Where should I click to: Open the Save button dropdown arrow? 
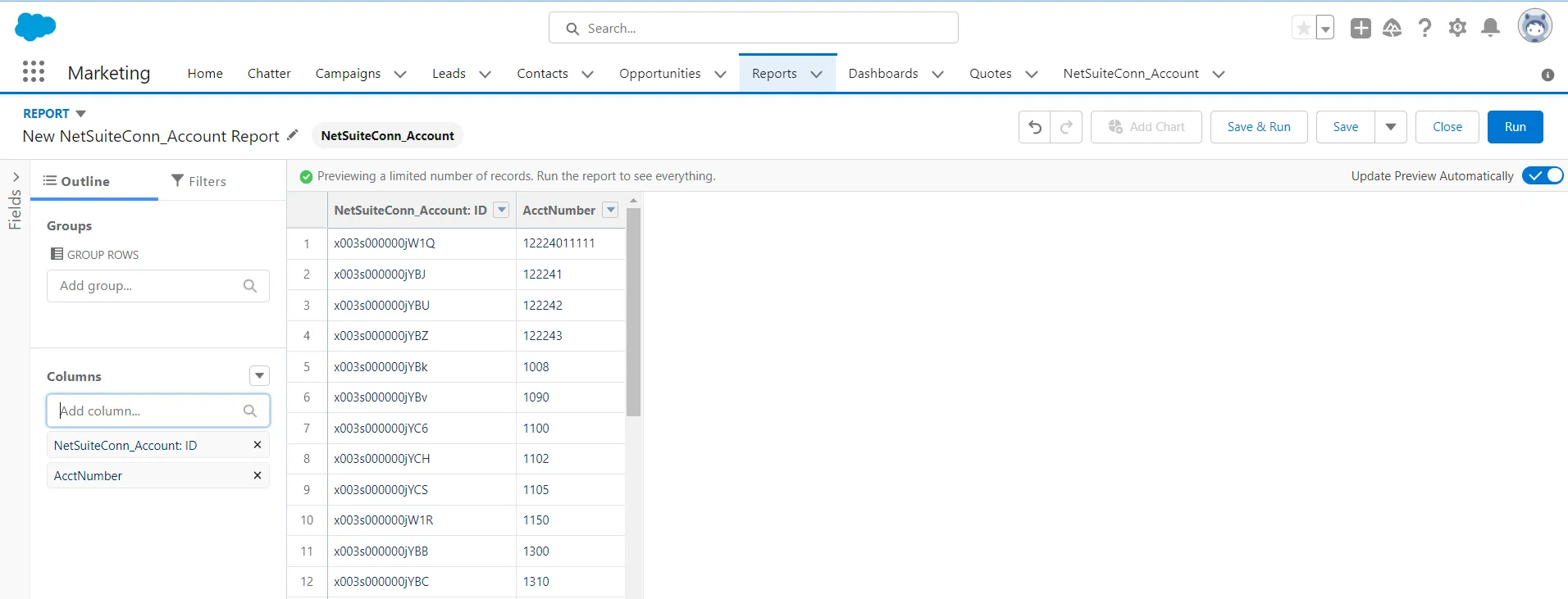[x=1391, y=127]
